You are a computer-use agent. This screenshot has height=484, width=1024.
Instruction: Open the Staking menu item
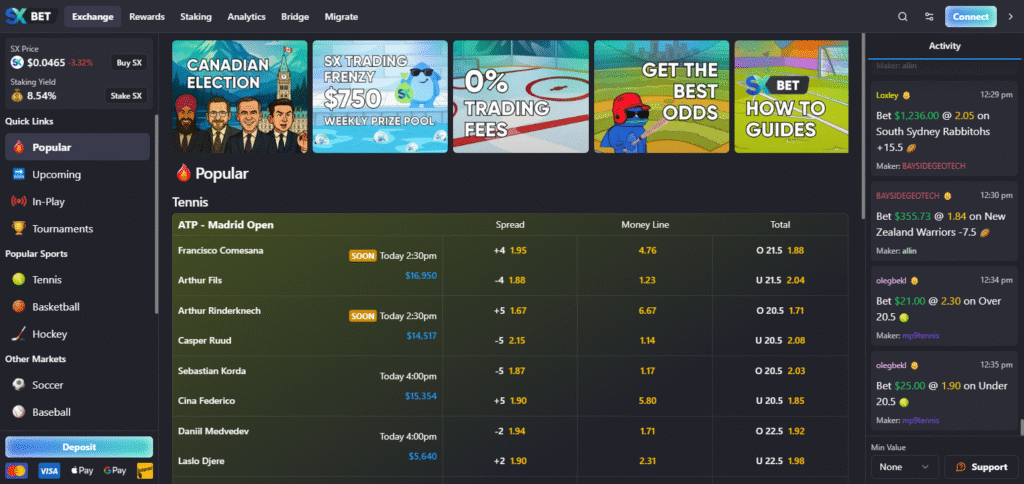pos(196,17)
